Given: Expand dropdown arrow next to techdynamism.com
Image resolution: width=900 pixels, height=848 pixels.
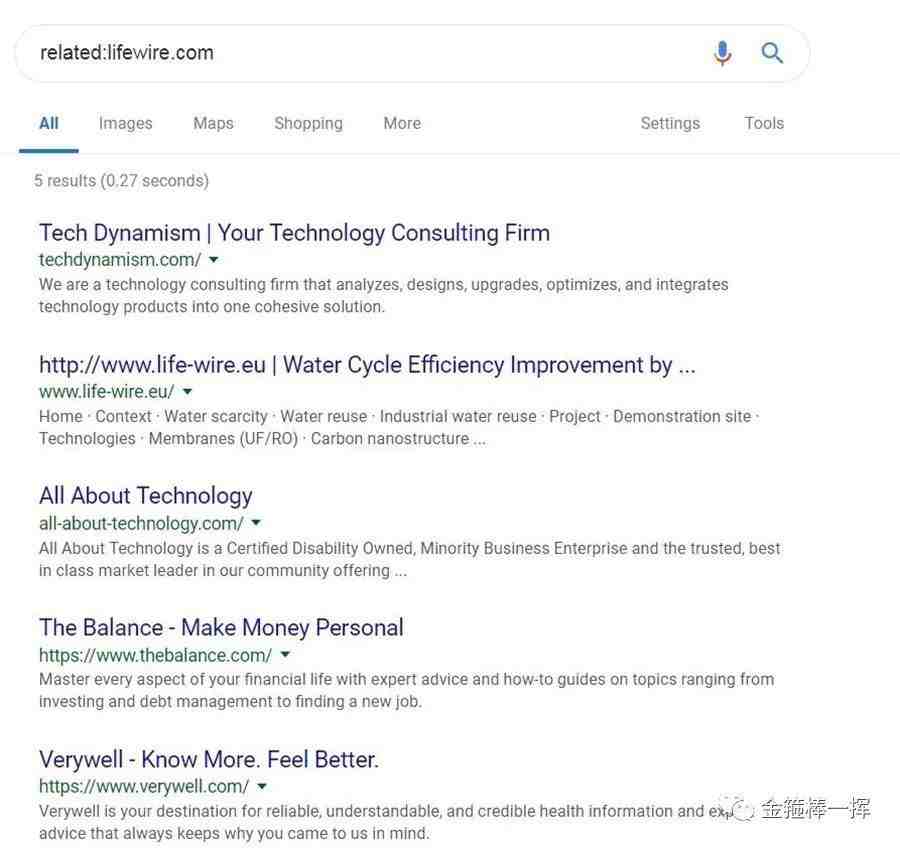Looking at the screenshot, I should [x=214, y=260].
